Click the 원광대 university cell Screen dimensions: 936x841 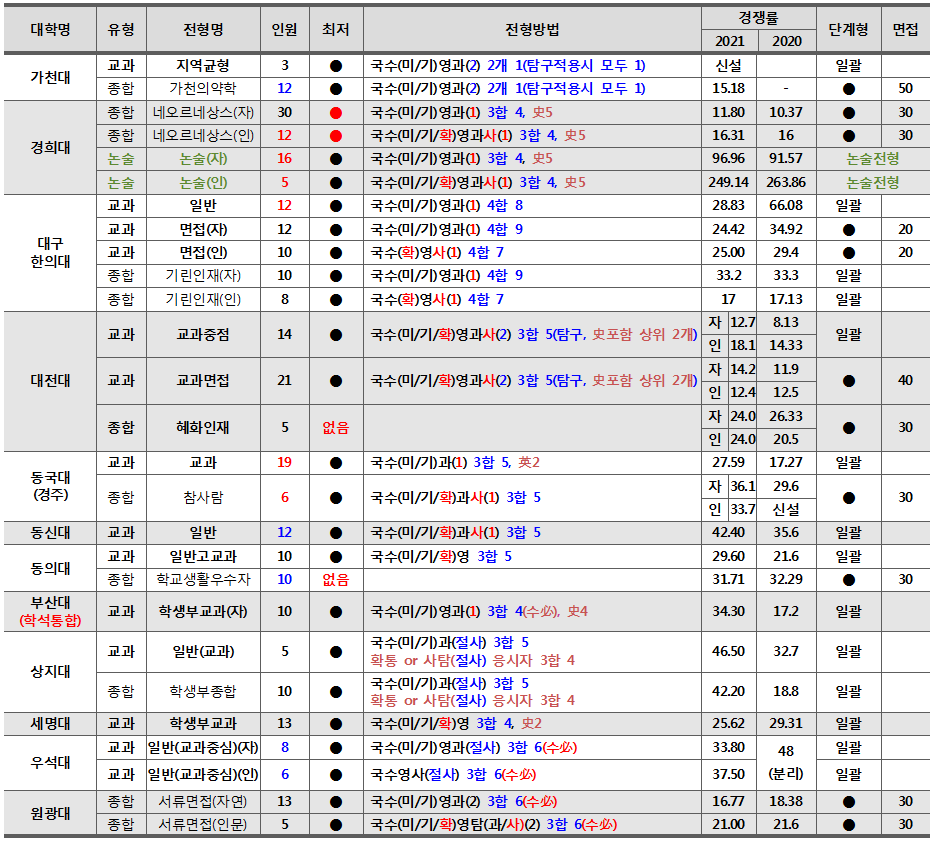click(50, 813)
